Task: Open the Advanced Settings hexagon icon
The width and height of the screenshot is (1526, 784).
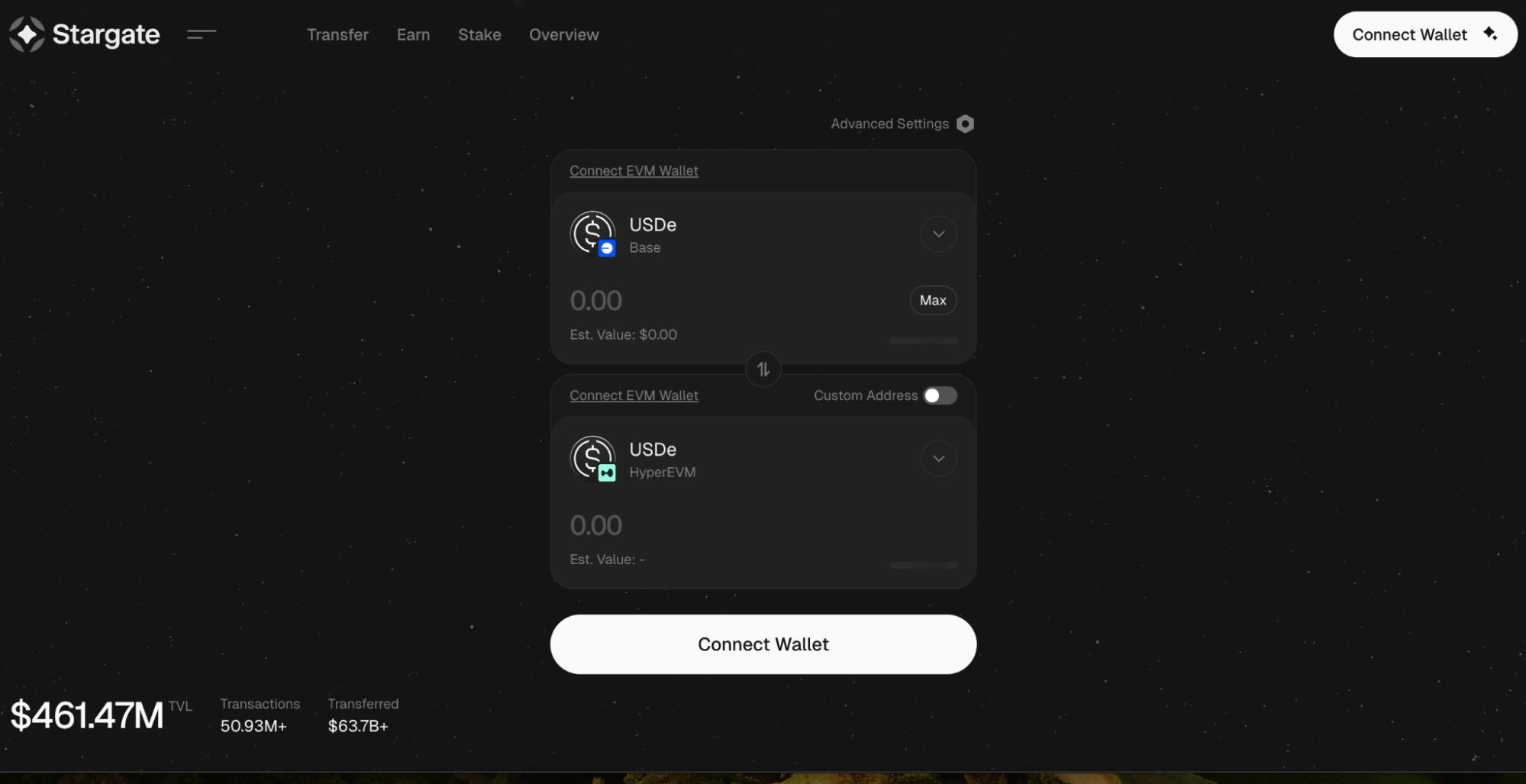Action: tap(965, 124)
